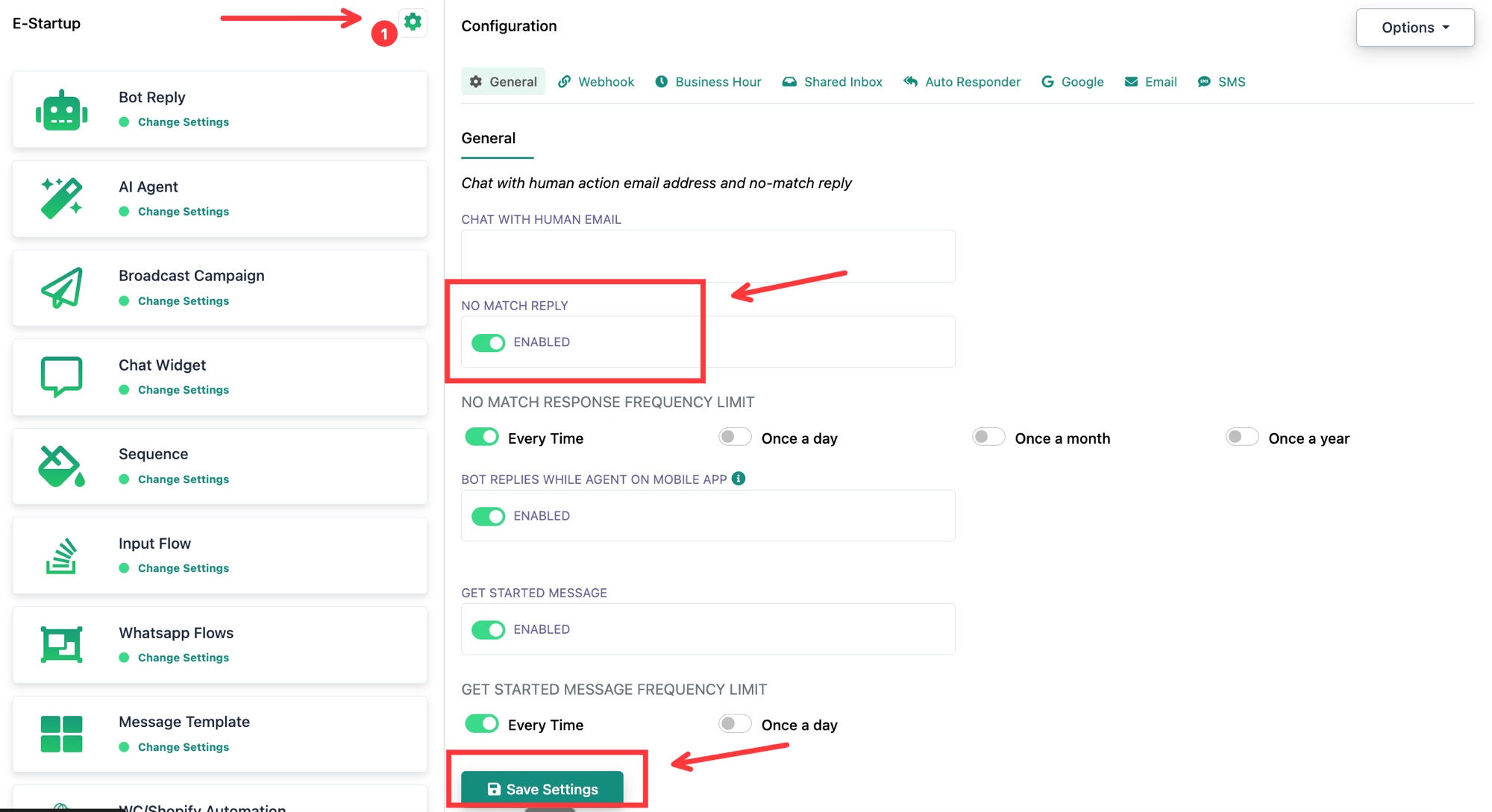1492x812 pixels.
Task: Open the gear settings icon beside E-Startup
Action: pos(413,22)
